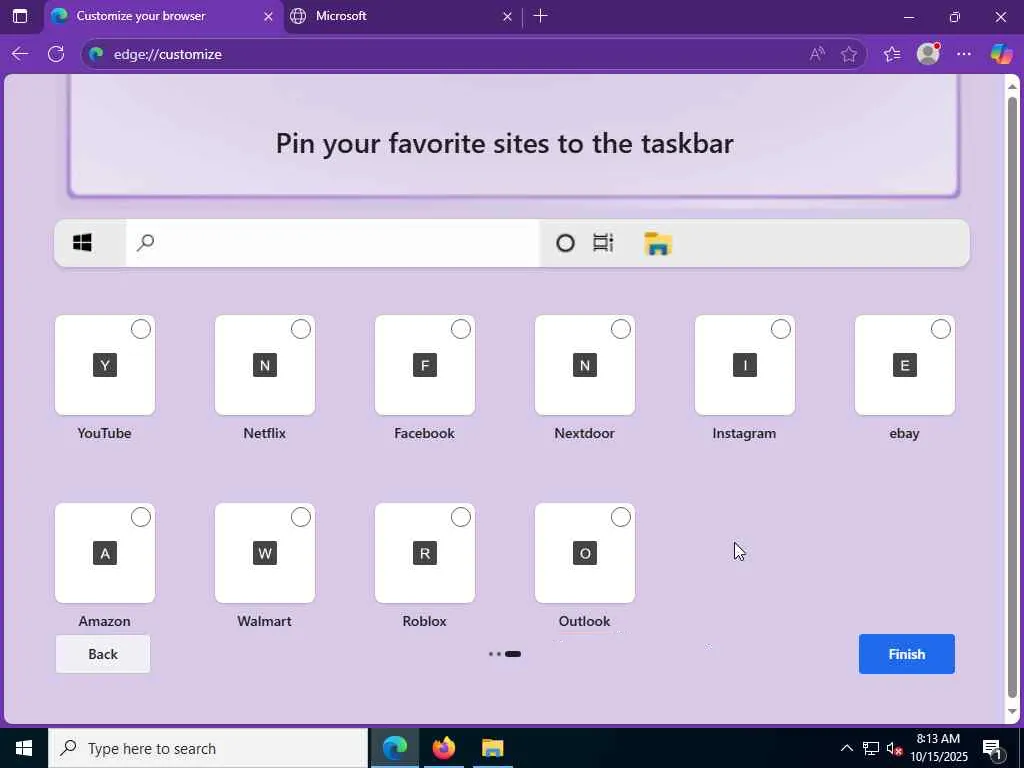
Task: Select the YouTube radio button
Action: tap(141, 329)
